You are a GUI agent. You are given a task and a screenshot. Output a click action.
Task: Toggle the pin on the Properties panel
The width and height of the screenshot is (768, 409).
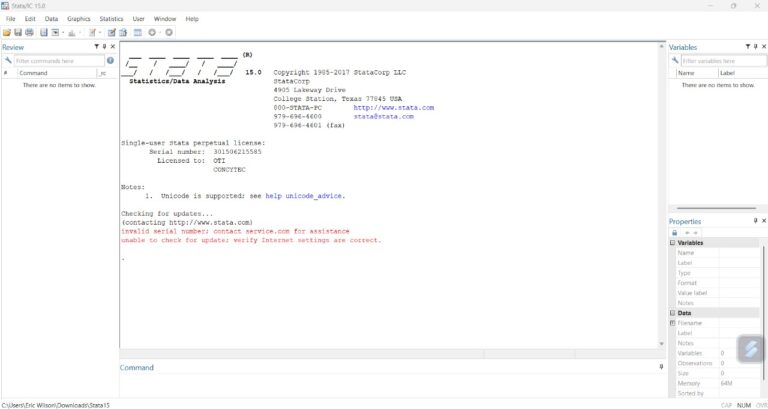(755, 221)
